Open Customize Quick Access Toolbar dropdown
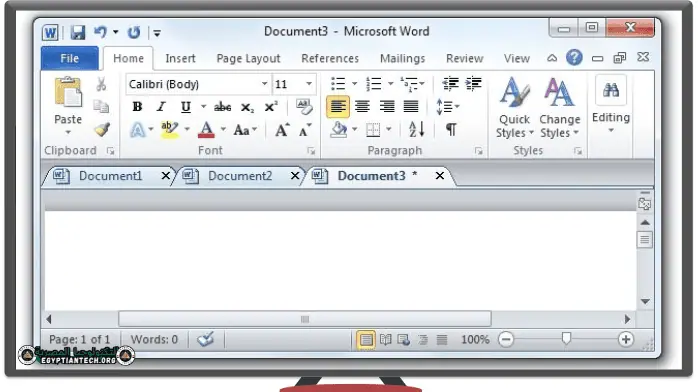 click(157, 33)
